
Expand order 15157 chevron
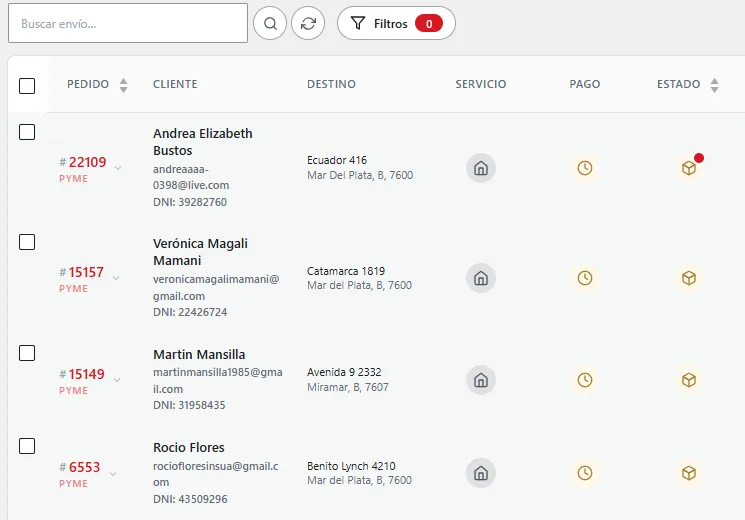[116, 278]
